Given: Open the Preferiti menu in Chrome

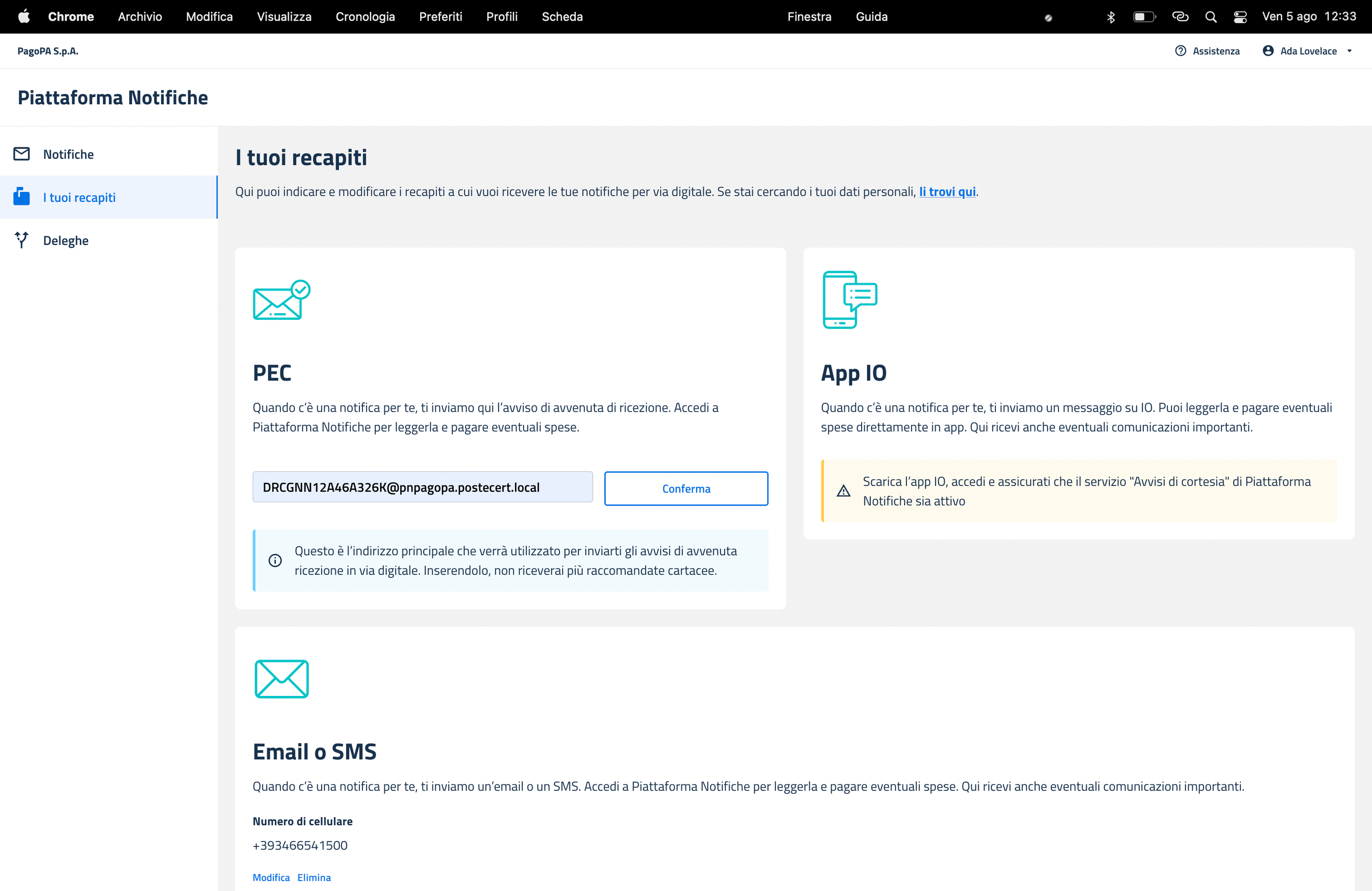Looking at the screenshot, I should pyautogui.click(x=441, y=17).
